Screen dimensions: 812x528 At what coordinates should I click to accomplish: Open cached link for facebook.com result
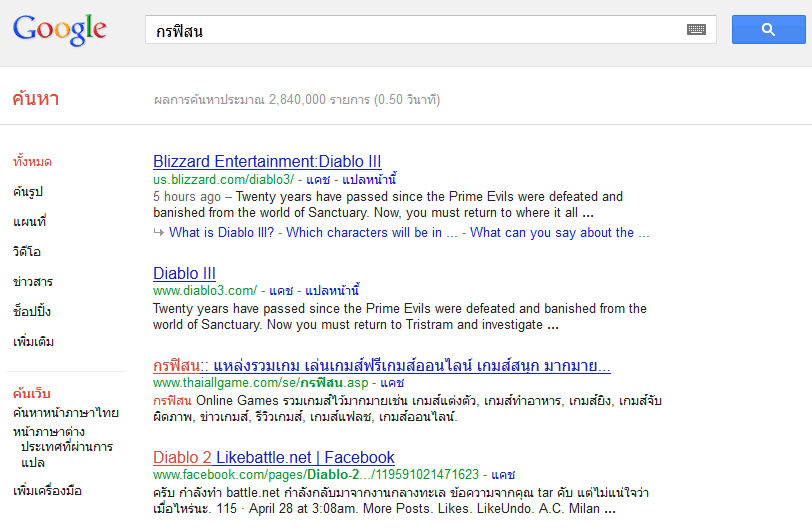click(503, 475)
